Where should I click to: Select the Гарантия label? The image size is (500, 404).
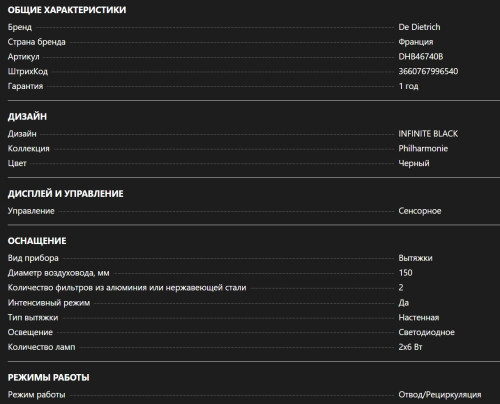point(25,86)
